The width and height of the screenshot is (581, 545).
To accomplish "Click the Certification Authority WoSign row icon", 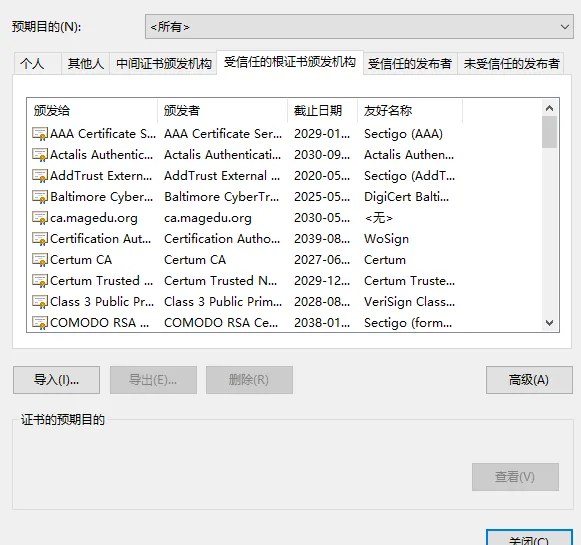I will click(x=40, y=239).
